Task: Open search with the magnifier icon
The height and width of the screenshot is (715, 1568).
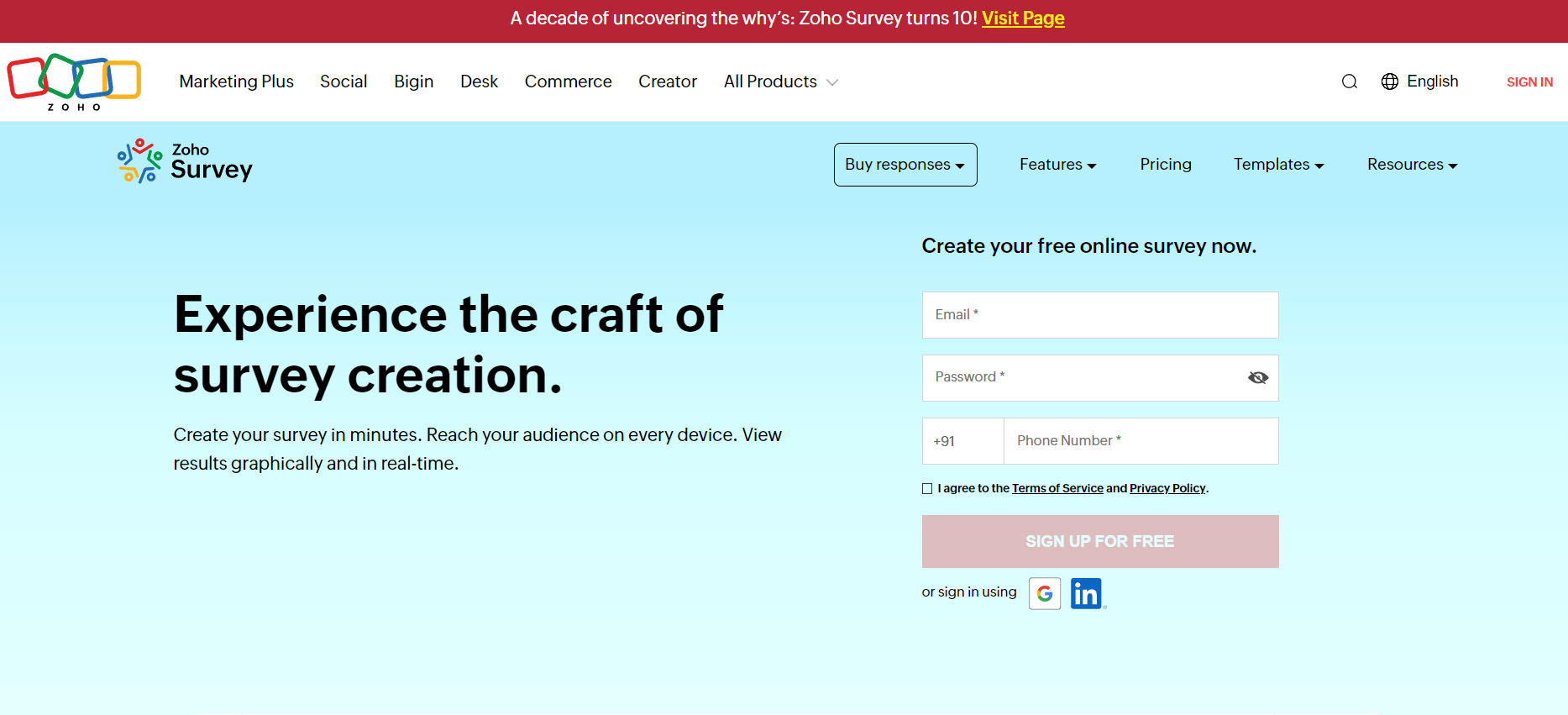Action: 1349,81
